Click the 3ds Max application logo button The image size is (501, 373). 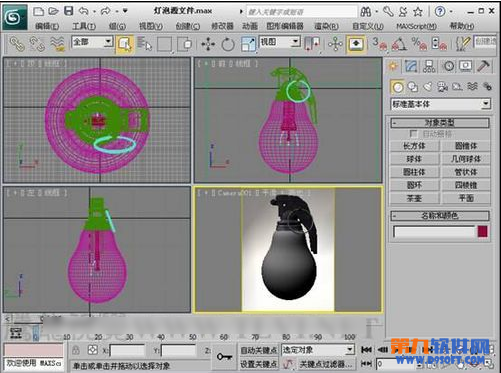(x=14, y=17)
